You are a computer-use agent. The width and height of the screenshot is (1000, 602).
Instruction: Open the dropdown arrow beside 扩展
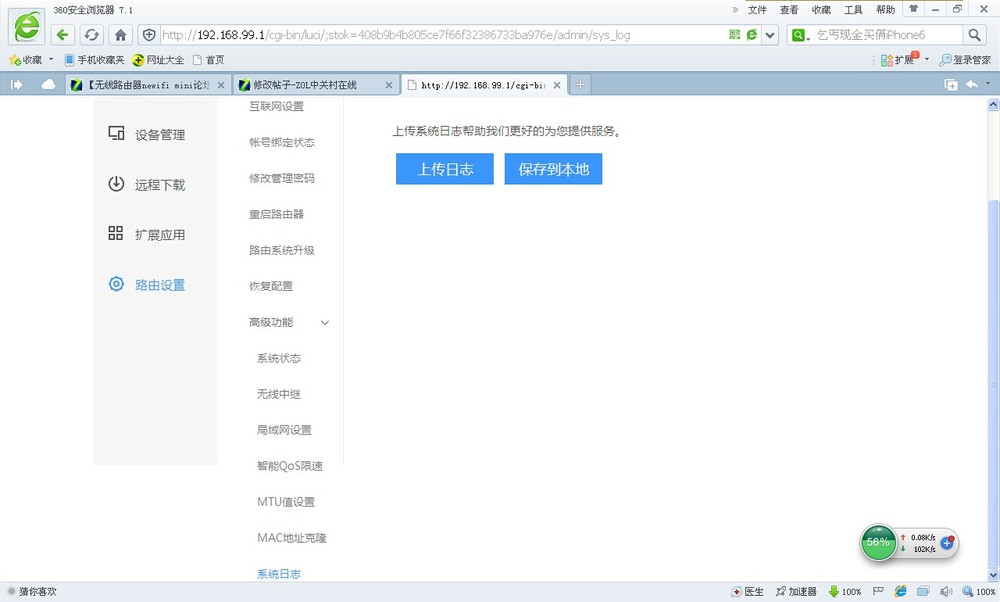point(927,59)
